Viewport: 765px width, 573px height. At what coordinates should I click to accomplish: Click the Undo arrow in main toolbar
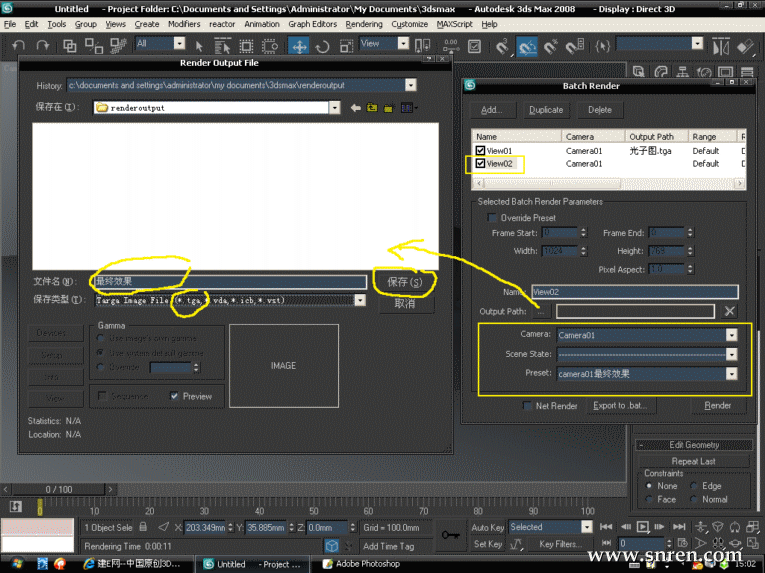[x=18, y=45]
